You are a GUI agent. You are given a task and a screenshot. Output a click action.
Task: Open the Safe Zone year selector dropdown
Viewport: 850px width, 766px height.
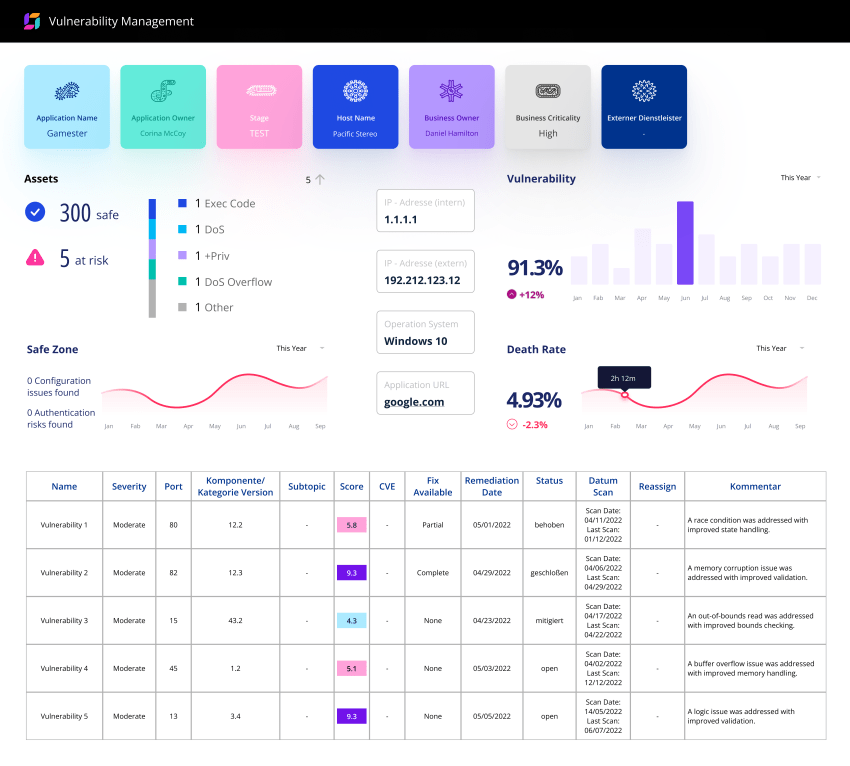pos(293,348)
